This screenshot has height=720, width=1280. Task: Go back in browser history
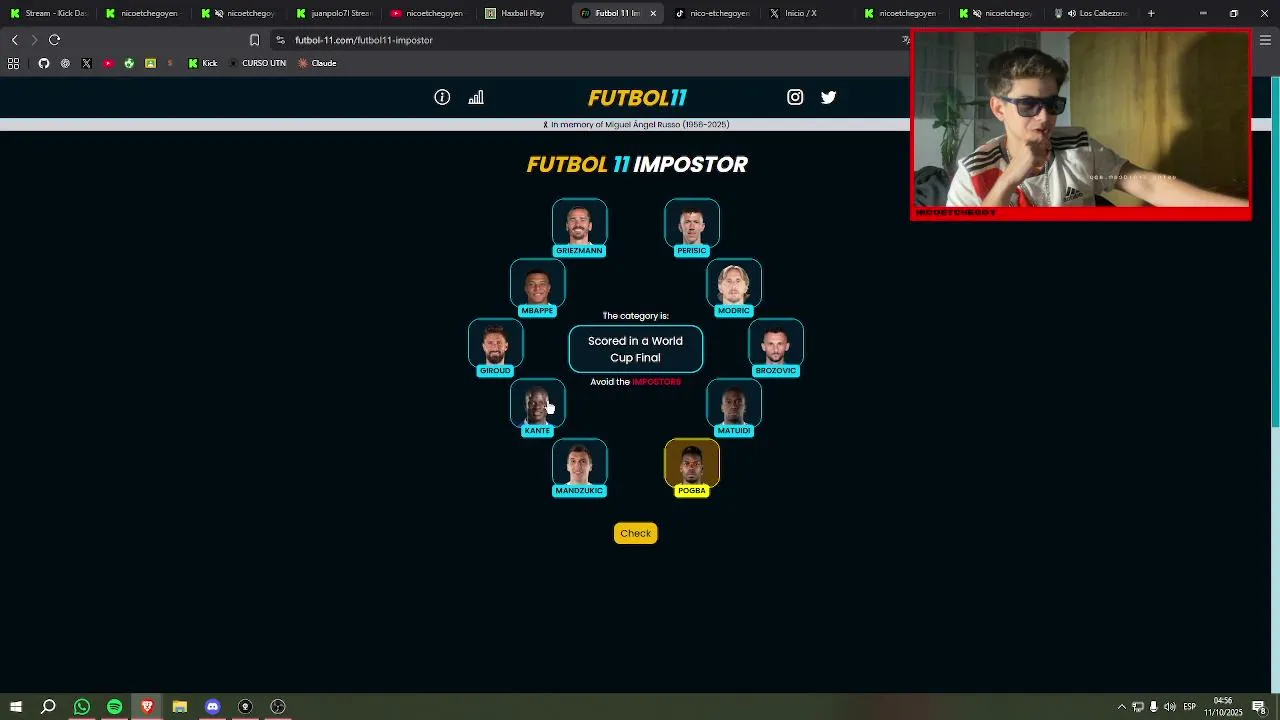coord(14,40)
